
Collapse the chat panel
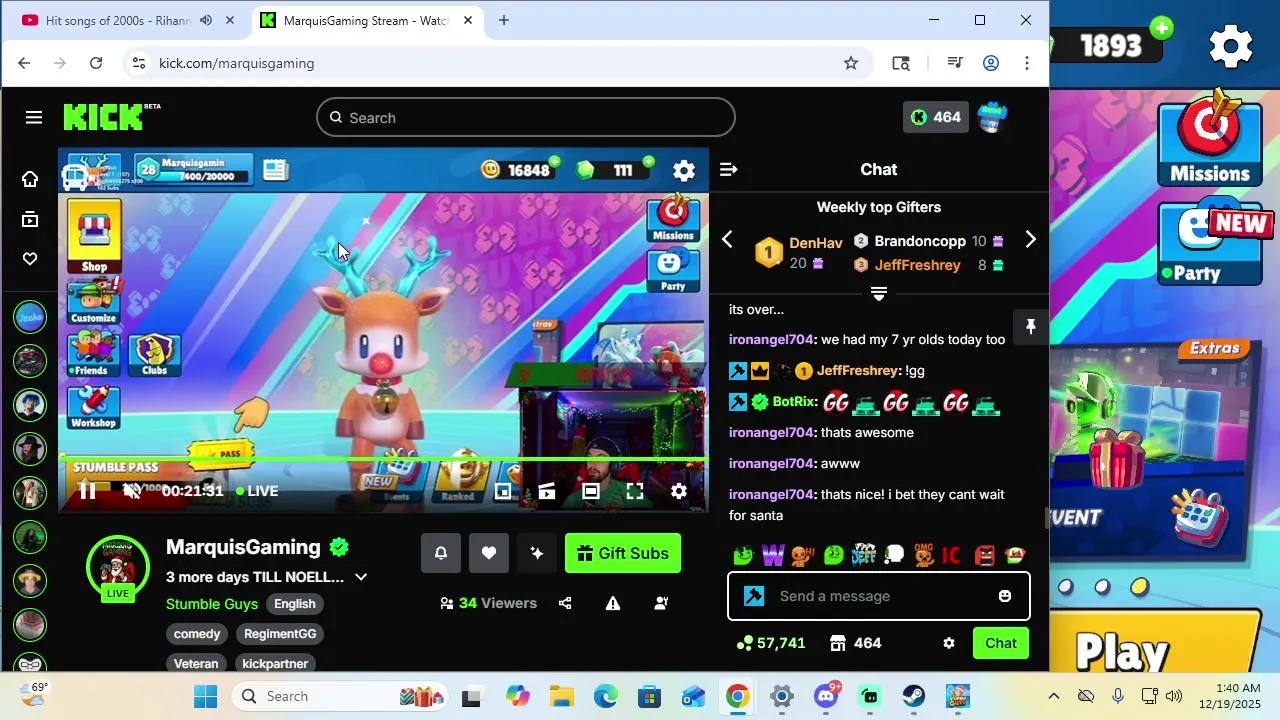pyautogui.click(x=728, y=170)
